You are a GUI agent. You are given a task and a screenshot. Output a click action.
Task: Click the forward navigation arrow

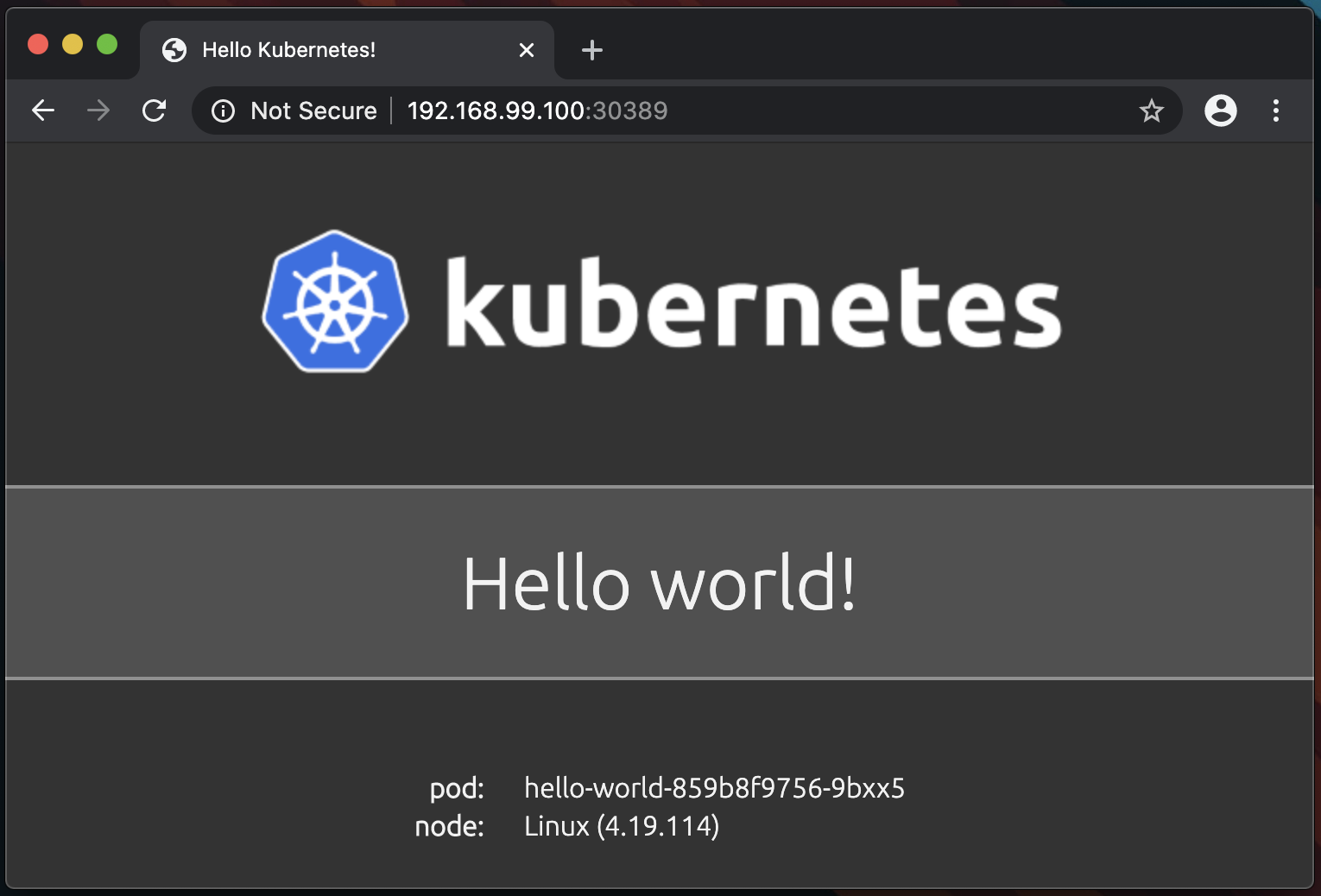pyautogui.click(x=98, y=110)
